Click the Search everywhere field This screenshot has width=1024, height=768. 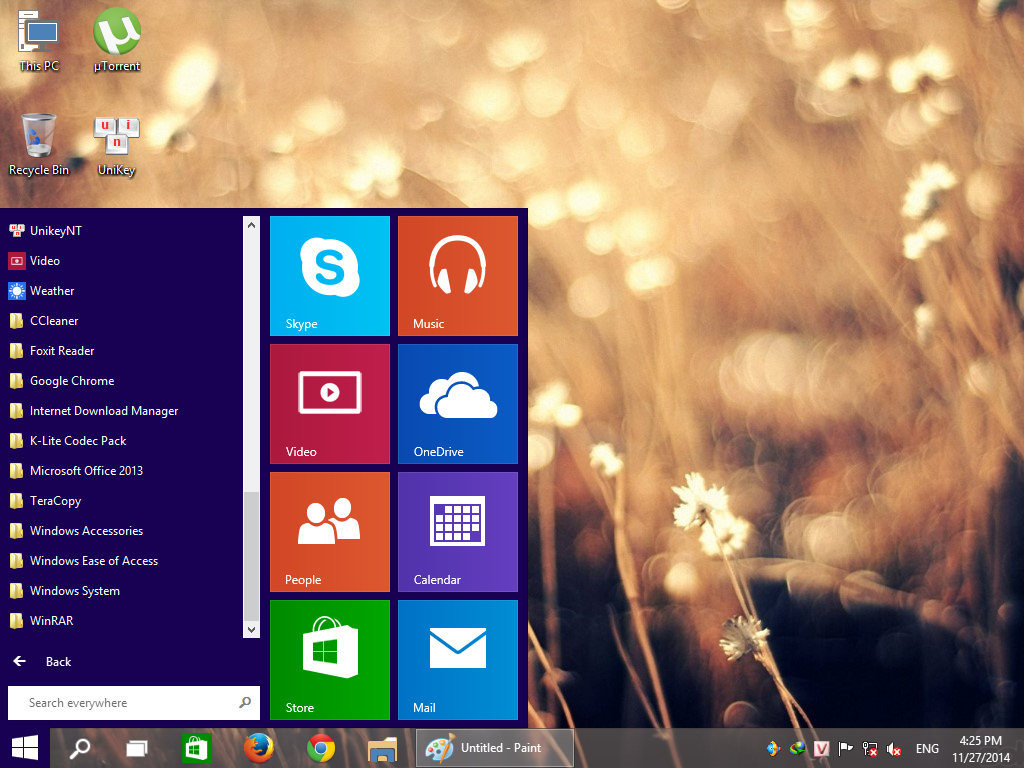click(x=134, y=703)
